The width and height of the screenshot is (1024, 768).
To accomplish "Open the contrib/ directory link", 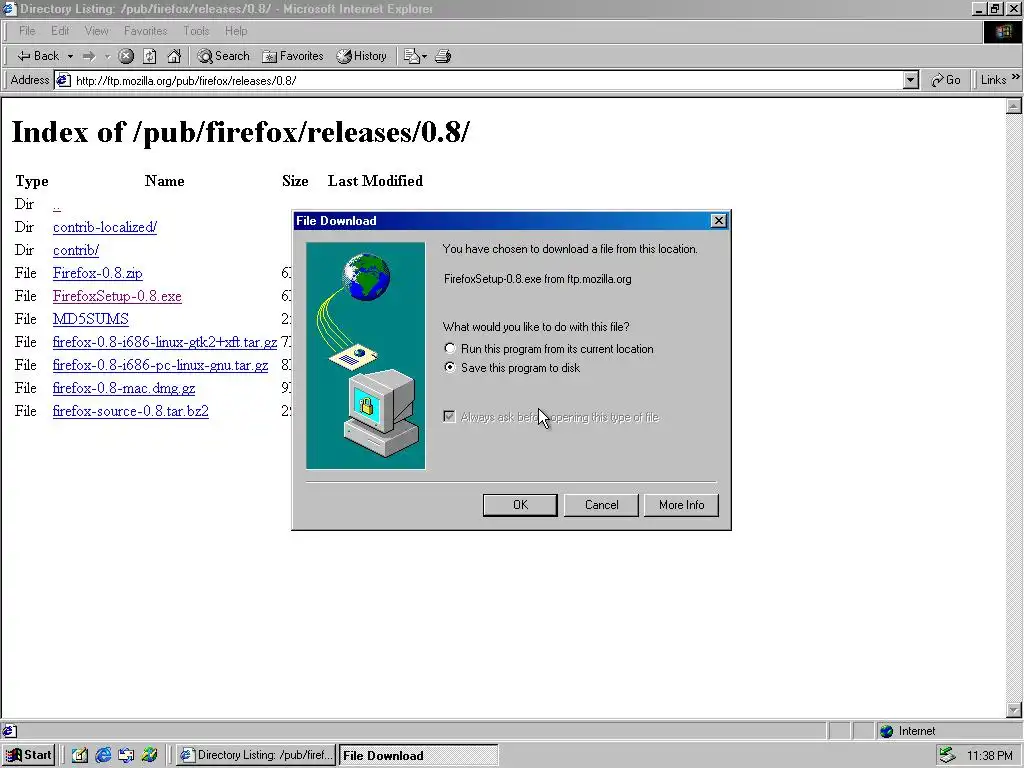I will (76, 250).
